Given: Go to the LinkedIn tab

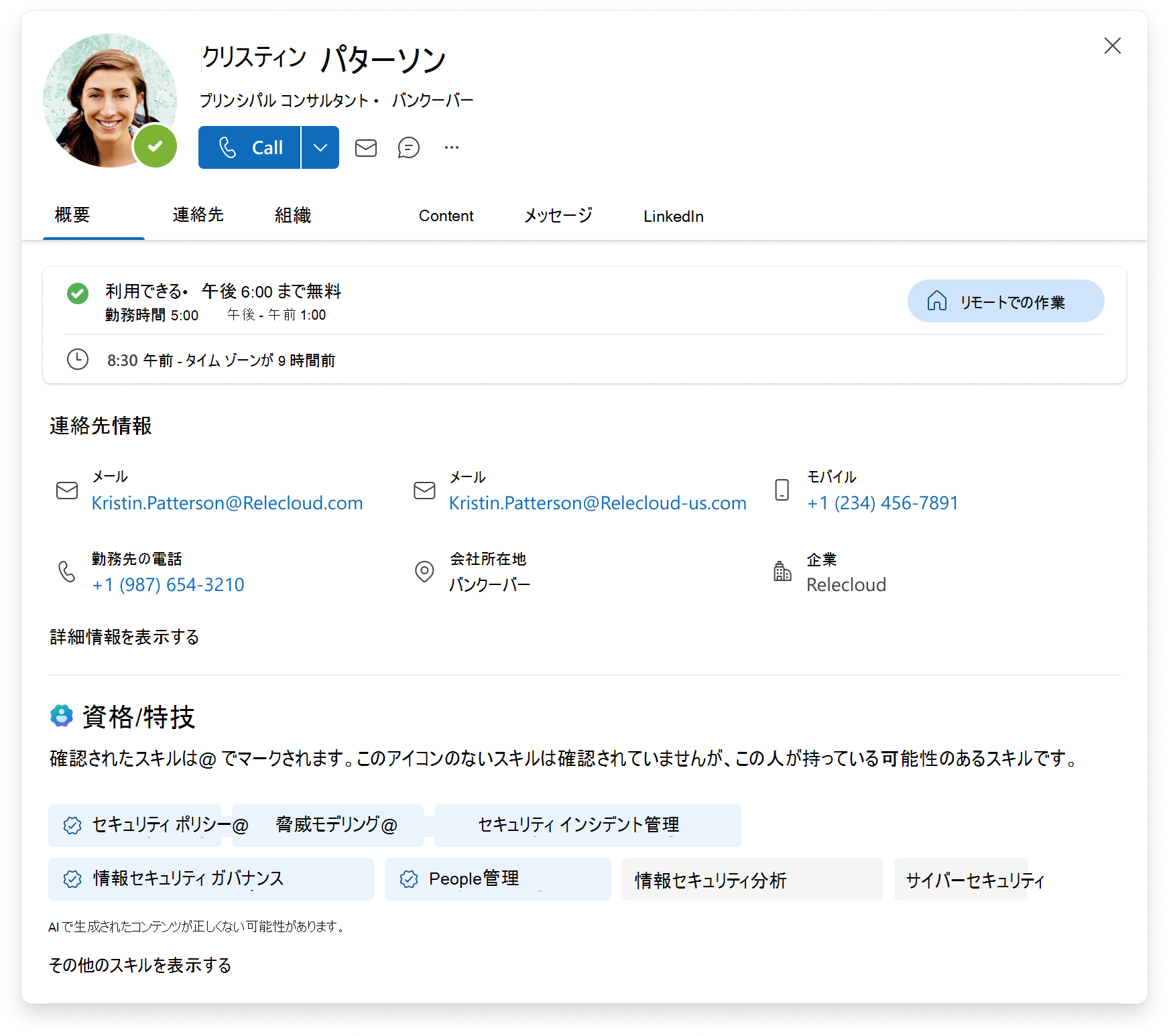Looking at the screenshot, I should 674,216.
